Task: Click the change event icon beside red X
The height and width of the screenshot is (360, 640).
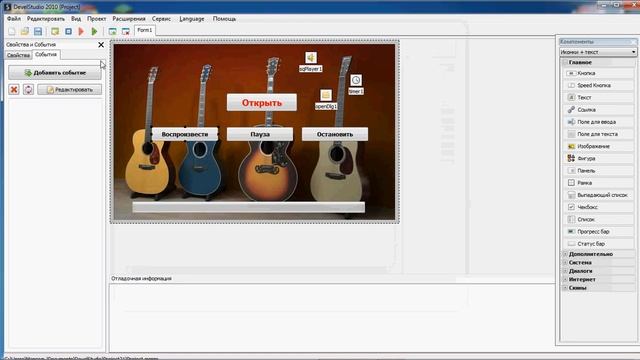Action: pyautogui.click(x=28, y=89)
